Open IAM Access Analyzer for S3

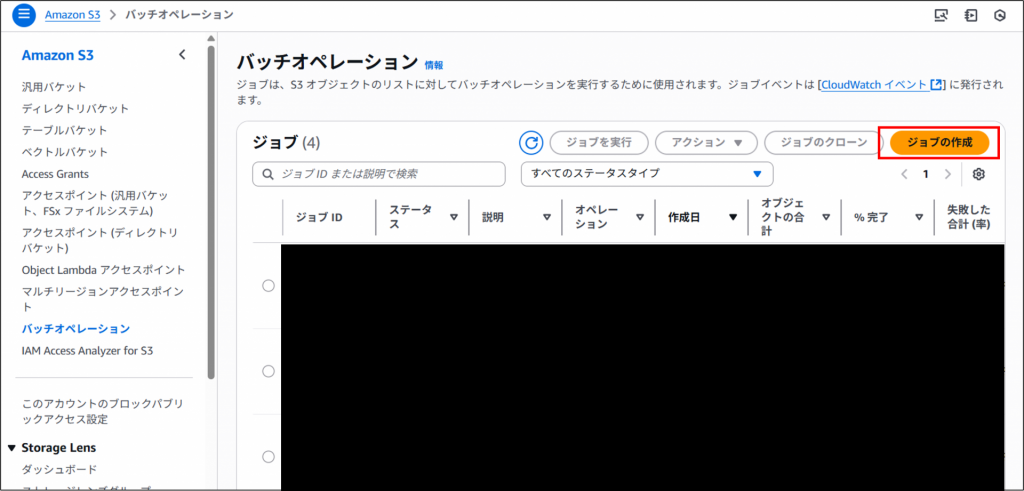click(87, 351)
